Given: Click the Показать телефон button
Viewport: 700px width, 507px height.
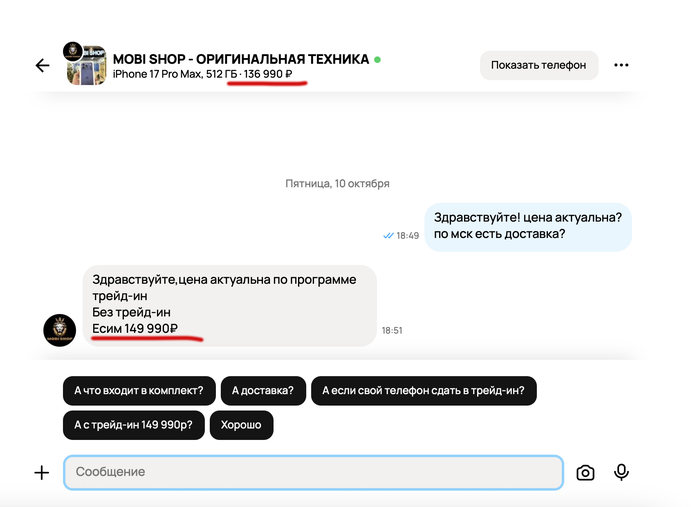Looking at the screenshot, I should (539, 65).
